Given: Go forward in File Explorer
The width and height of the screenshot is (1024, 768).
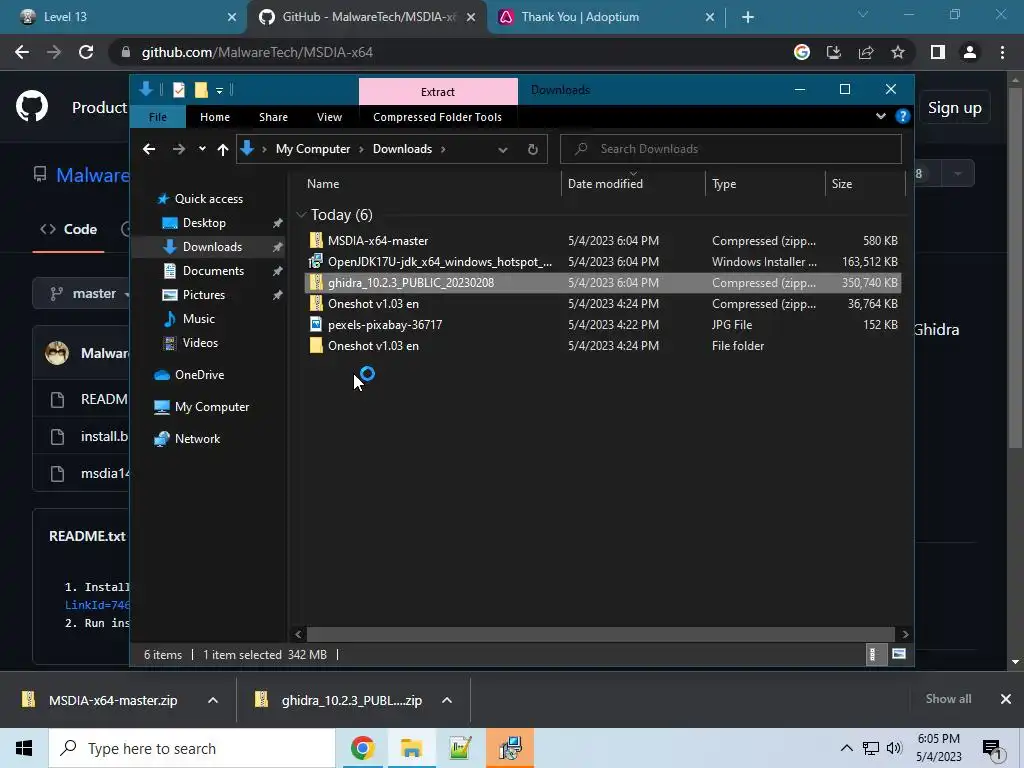Looking at the screenshot, I should pos(178,149).
